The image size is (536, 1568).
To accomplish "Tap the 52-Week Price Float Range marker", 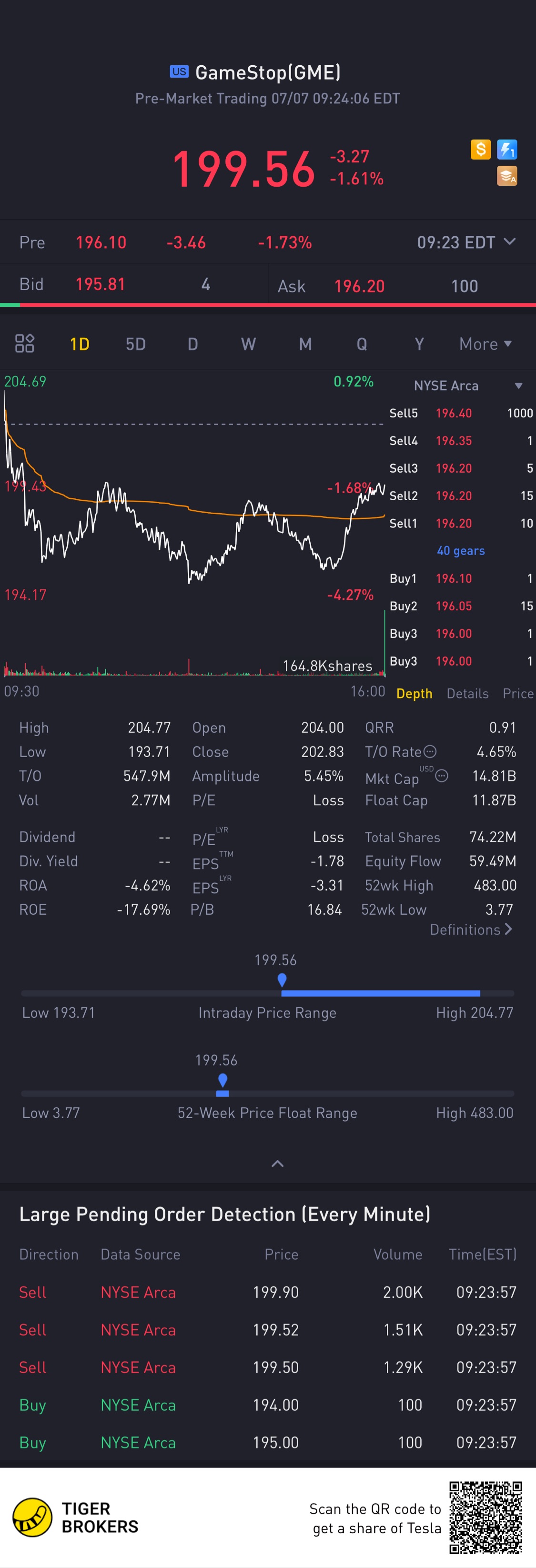I will [222, 1080].
